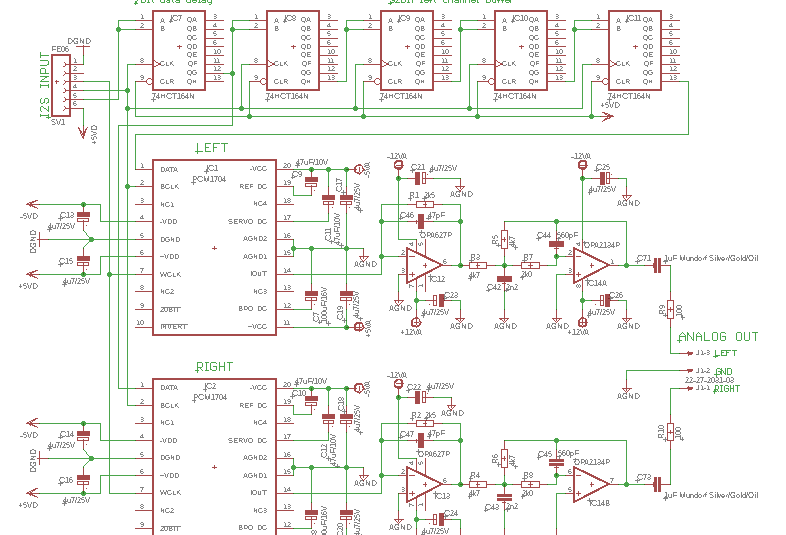Select capacitor C16 symbol
The image size is (786, 535).
click(83, 480)
